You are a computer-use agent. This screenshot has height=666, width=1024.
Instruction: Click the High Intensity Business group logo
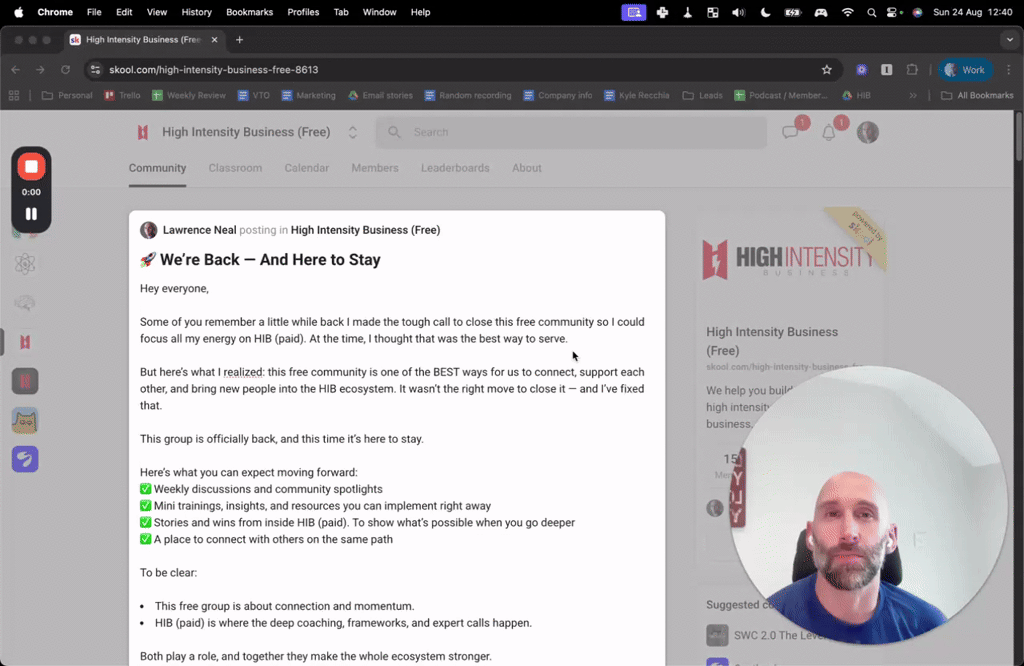(x=142, y=133)
